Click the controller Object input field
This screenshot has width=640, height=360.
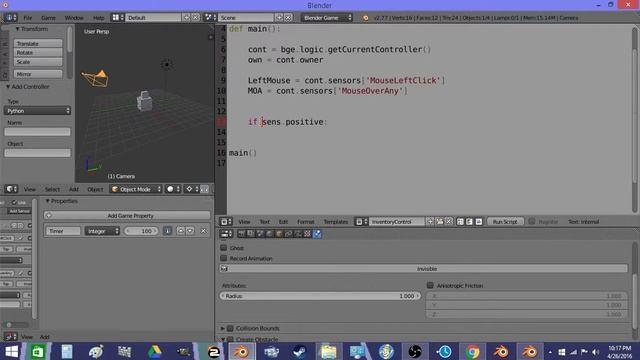pyautogui.click(x=37, y=153)
